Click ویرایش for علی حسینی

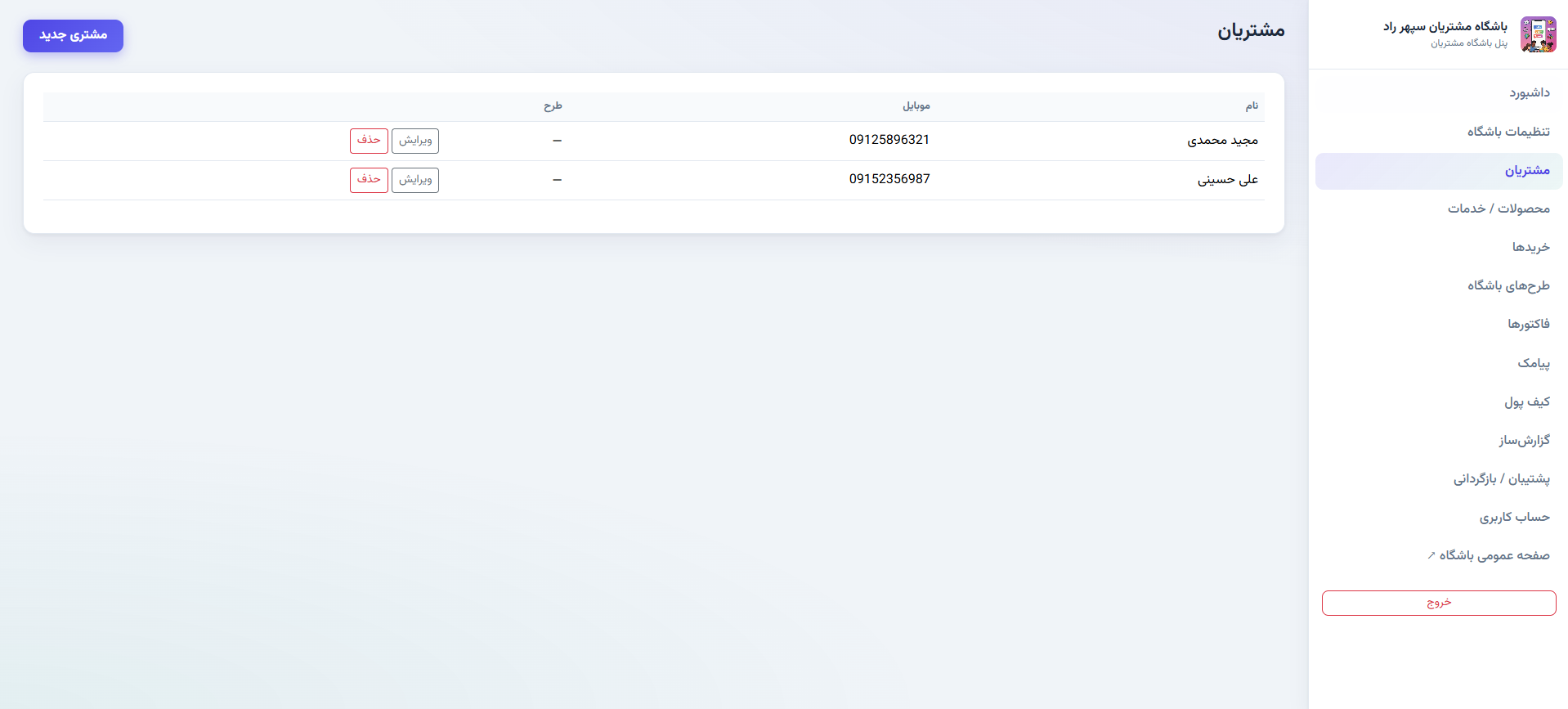pos(415,180)
